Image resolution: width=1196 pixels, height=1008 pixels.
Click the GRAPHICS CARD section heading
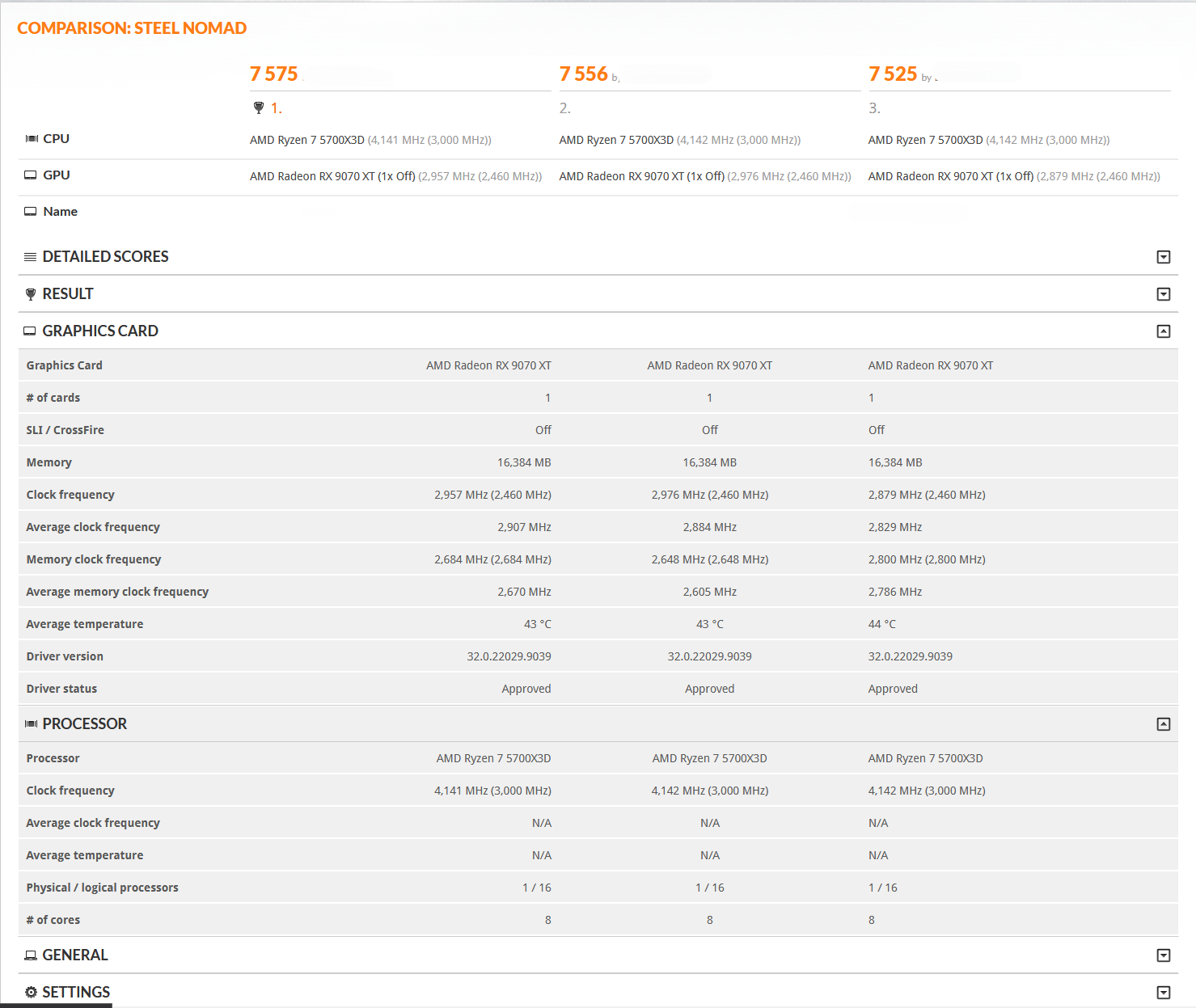point(100,331)
